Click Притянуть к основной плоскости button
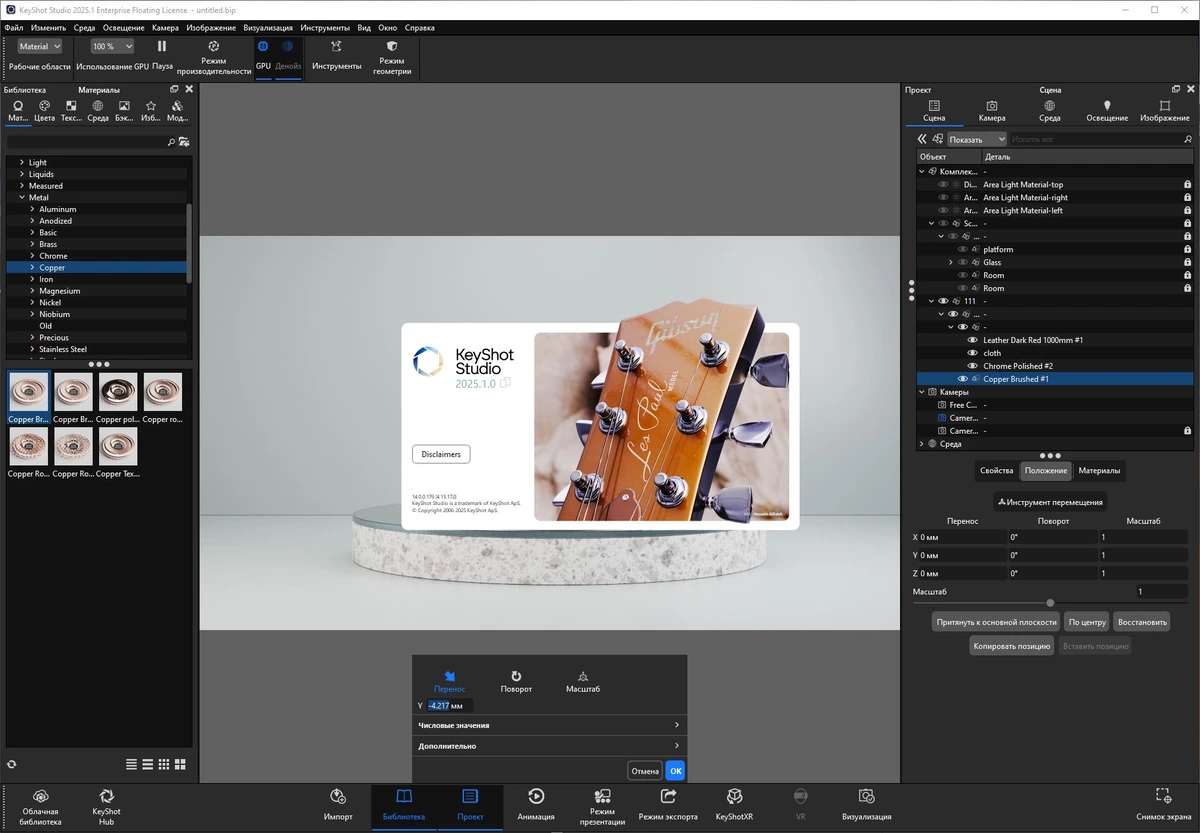1200x833 pixels. point(996,622)
